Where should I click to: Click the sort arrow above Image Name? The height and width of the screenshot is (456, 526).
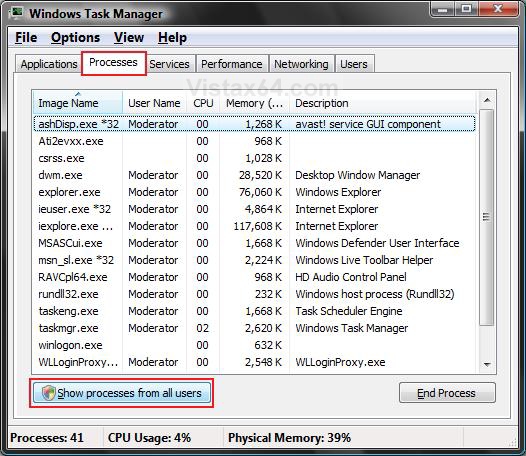(x=78, y=94)
